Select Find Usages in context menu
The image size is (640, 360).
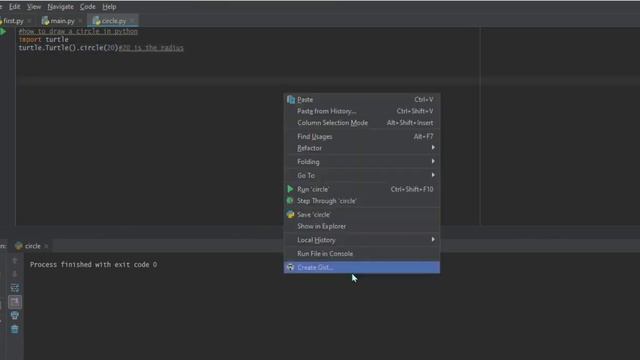(x=362, y=136)
